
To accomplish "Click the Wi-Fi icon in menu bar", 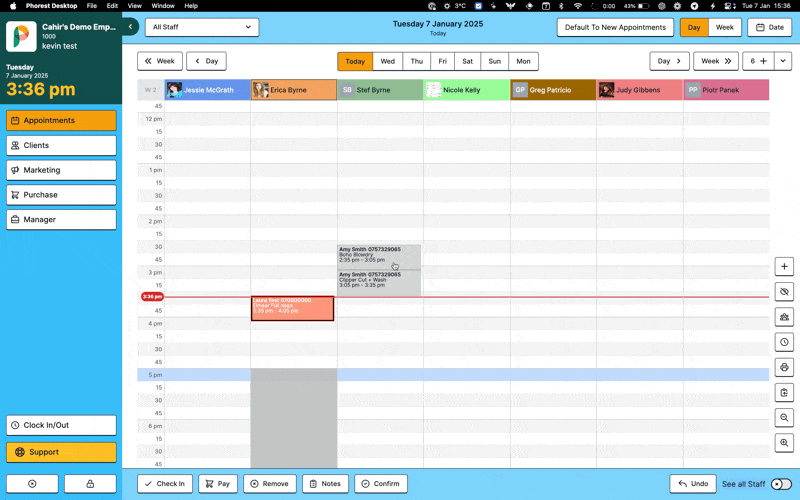I will pyautogui.click(x=578, y=6).
